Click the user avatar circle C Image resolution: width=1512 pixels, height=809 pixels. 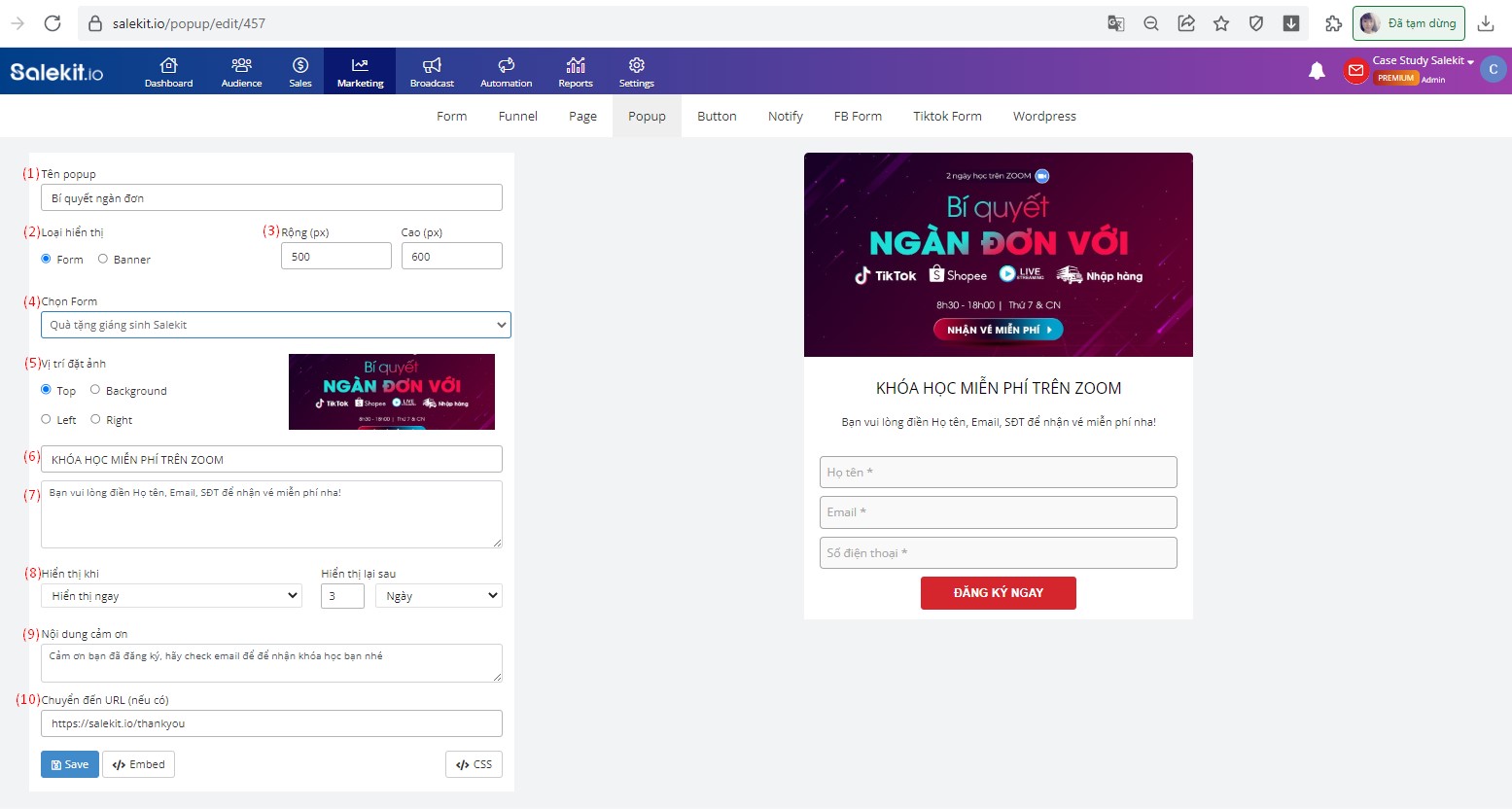1494,69
